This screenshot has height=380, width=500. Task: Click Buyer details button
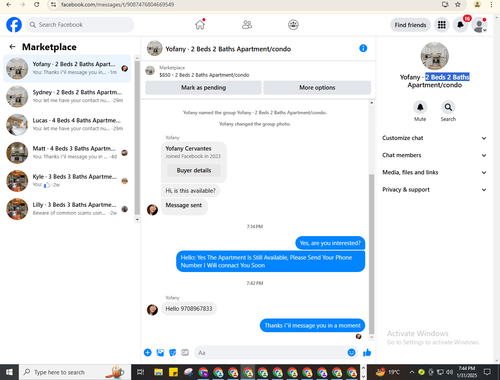click(194, 170)
